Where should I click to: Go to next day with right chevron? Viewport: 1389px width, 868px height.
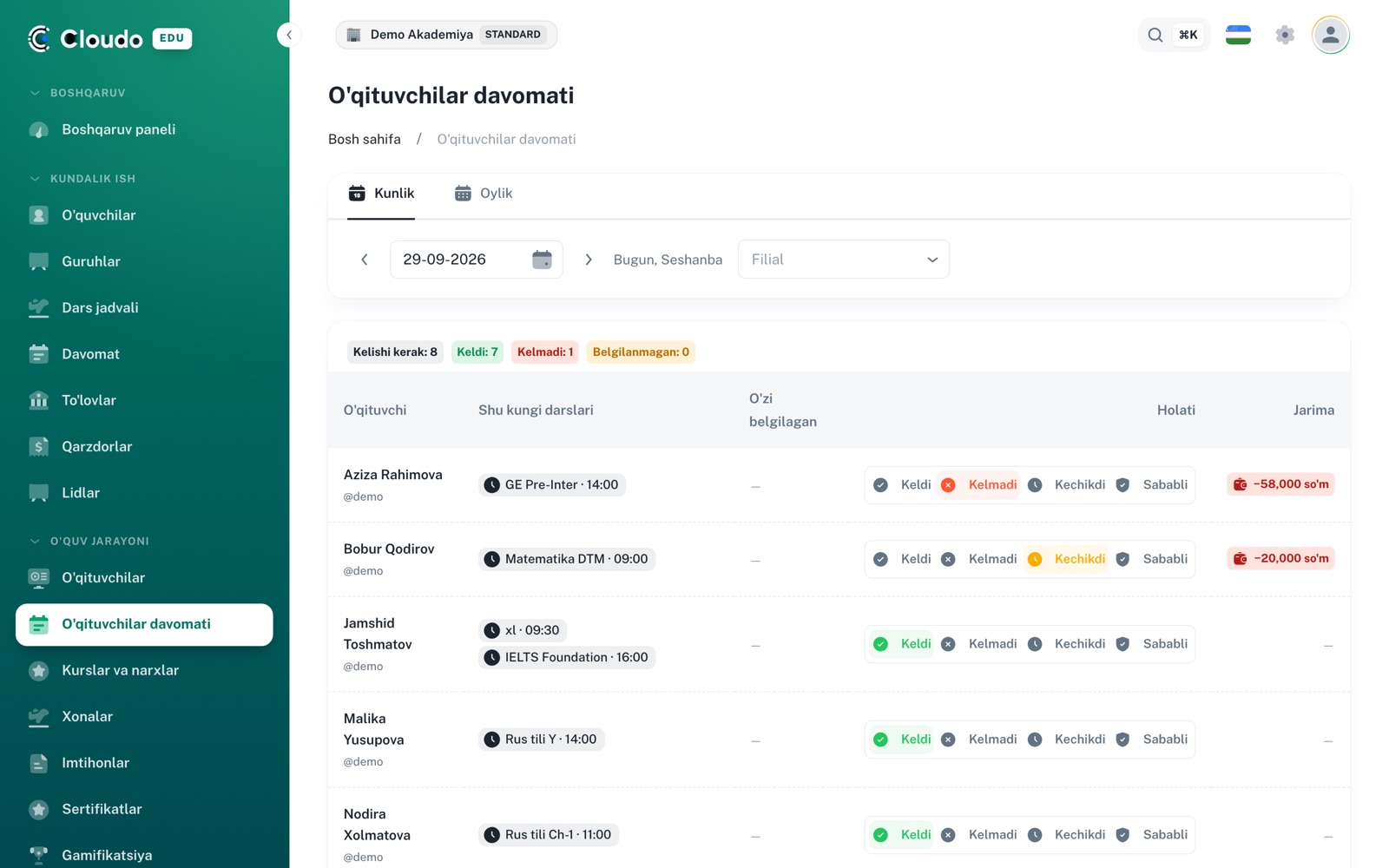(589, 260)
